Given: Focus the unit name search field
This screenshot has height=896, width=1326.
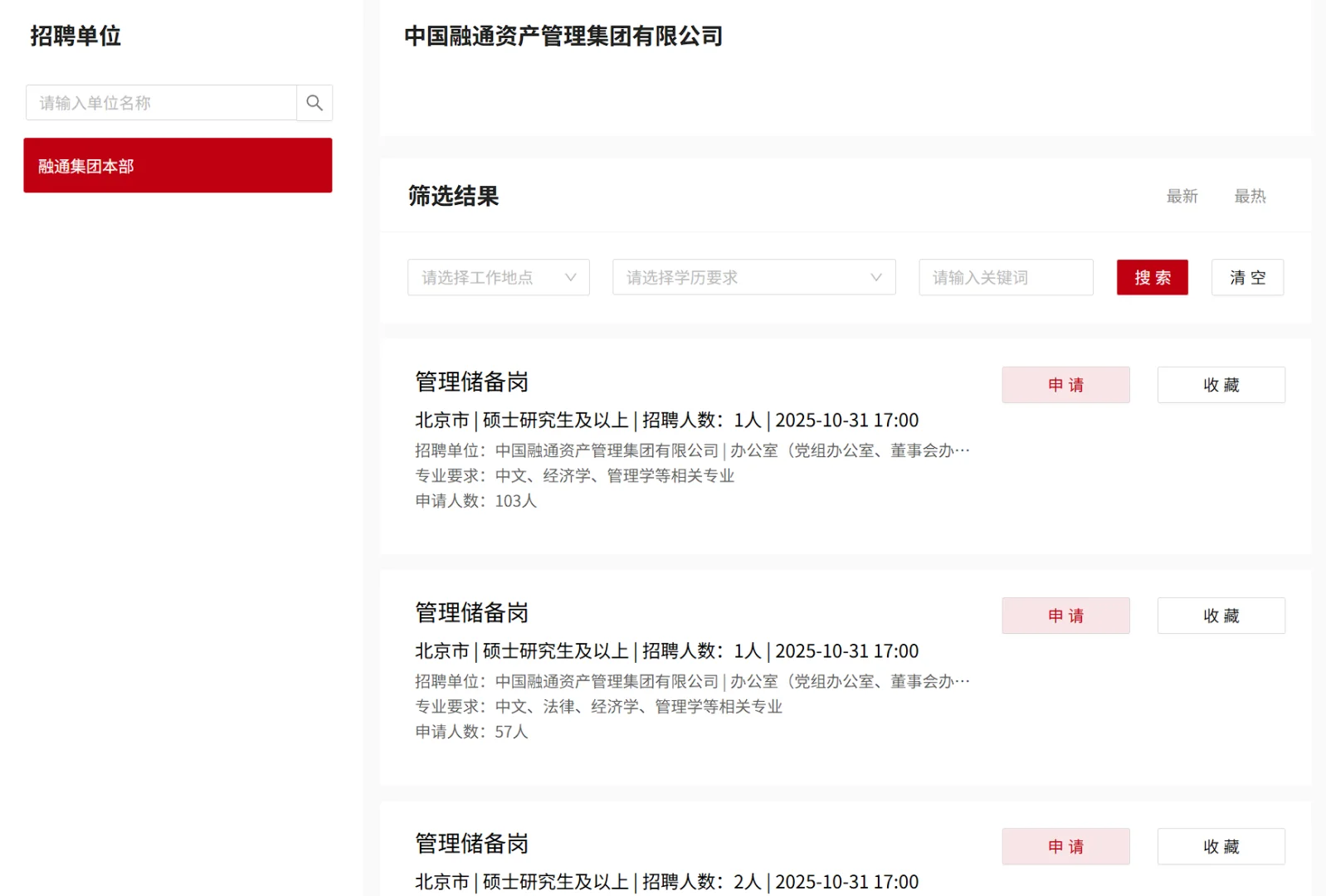Looking at the screenshot, I should 161,103.
